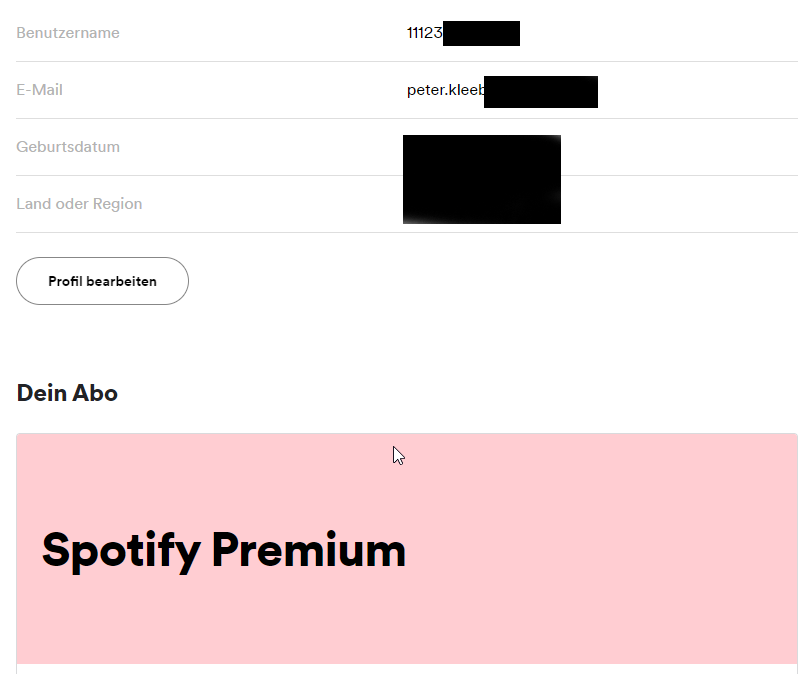The width and height of the screenshot is (811, 674).
Task: Click the word Premium in the plan title
Action: 309,550
